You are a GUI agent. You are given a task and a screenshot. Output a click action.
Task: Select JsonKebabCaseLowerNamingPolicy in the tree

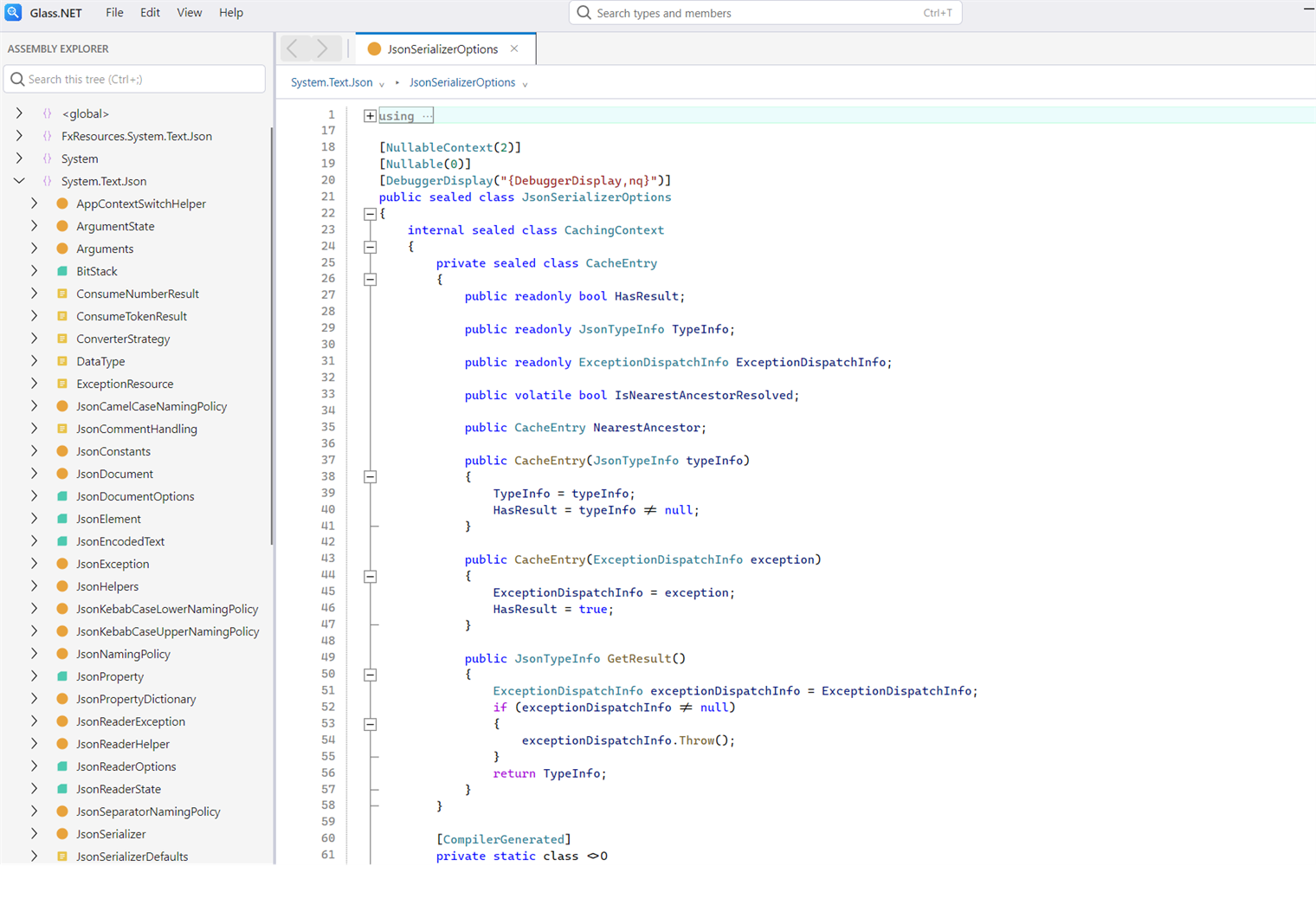[167, 609]
